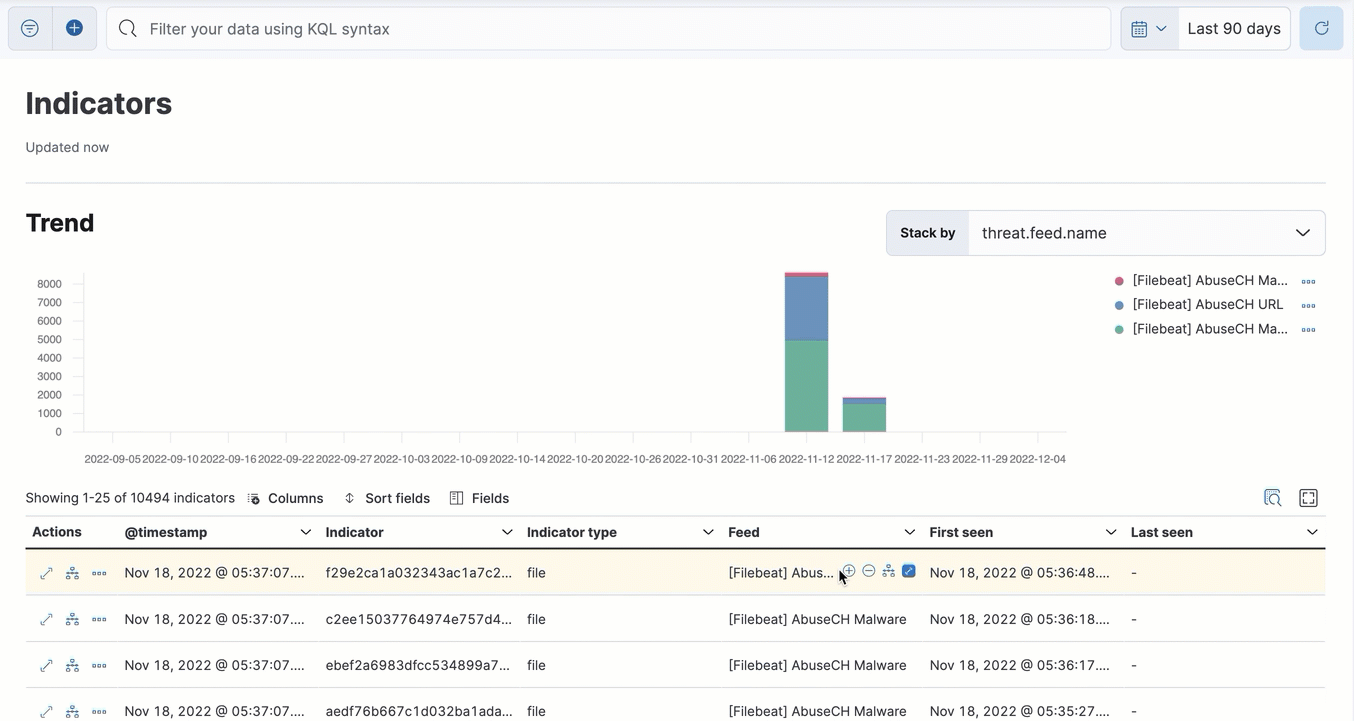The width and height of the screenshot is (1354, 721).
Task: Click the 'Filter out value' icon on the Feed cell
Action: 868,570
